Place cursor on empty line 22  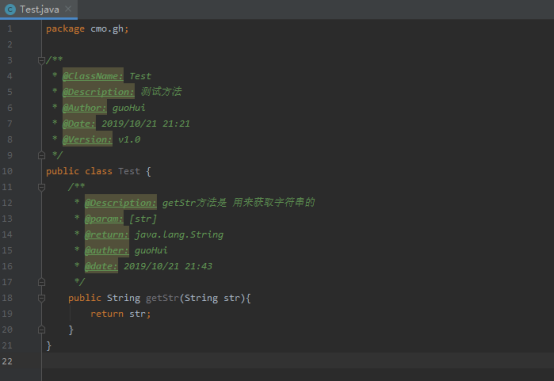(297, 361)
